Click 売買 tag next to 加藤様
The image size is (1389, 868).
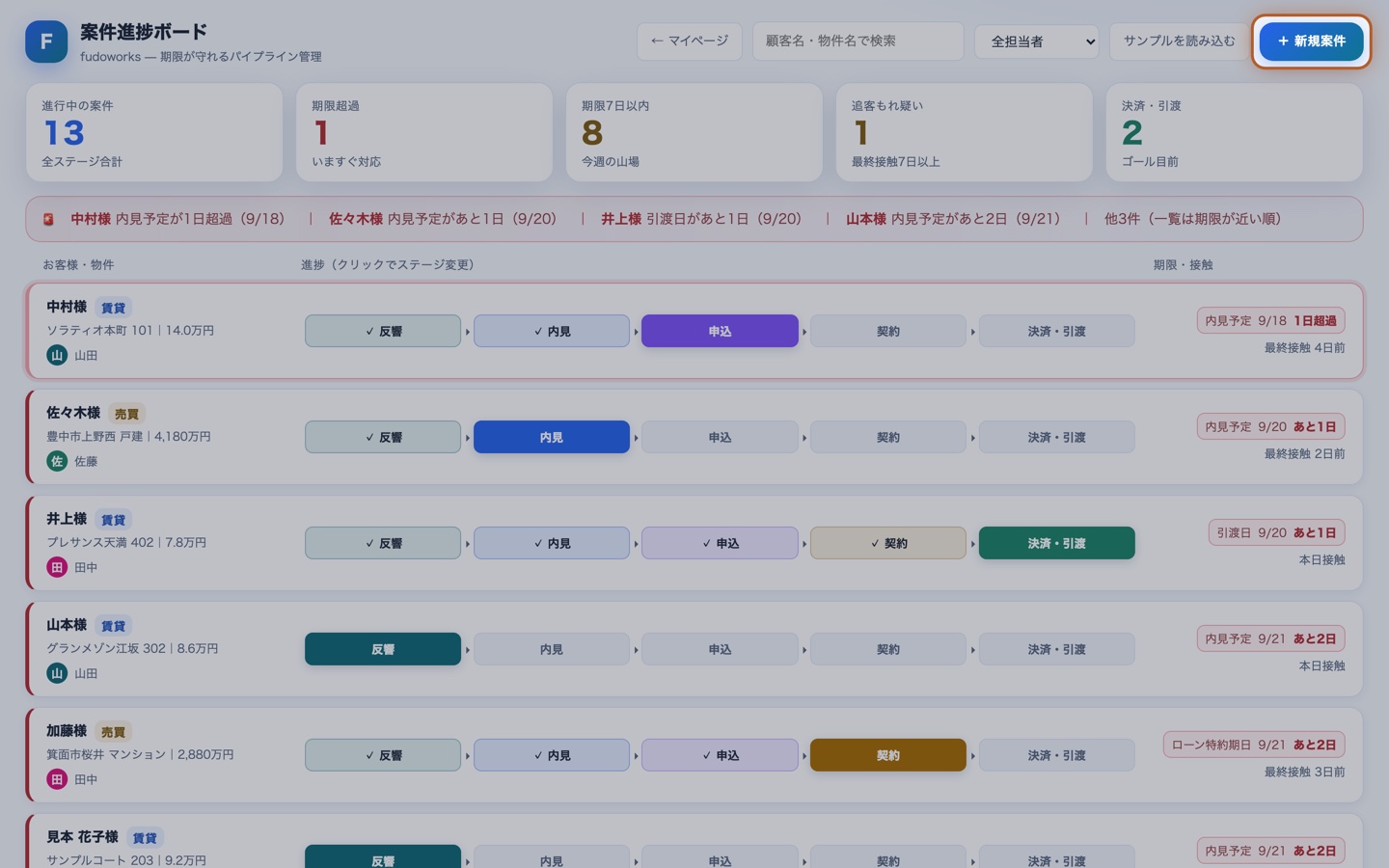[x=113, y=732]
